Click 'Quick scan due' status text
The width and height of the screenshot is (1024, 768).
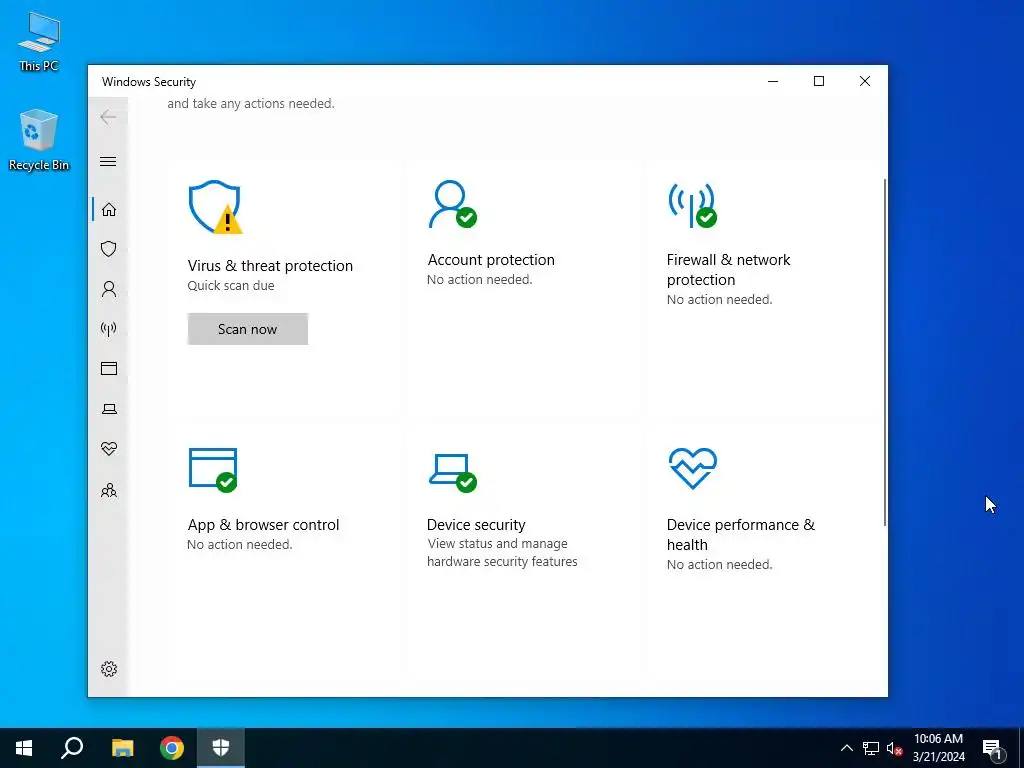231,285
